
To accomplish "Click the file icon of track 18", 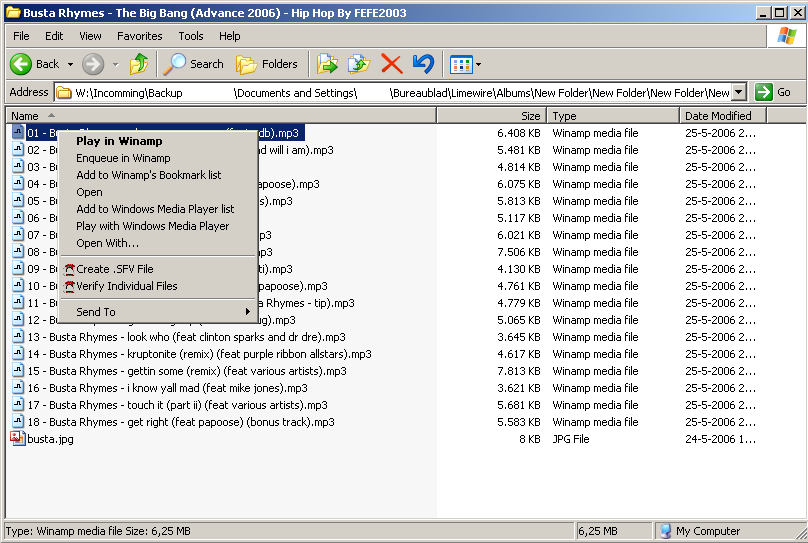I will tap(18, 421).
